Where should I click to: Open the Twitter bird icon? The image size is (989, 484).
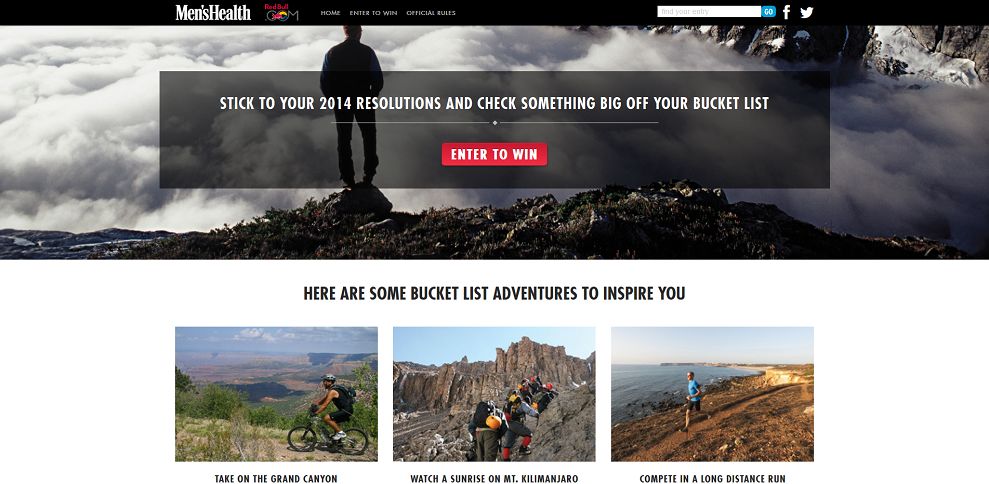point(807,12)
